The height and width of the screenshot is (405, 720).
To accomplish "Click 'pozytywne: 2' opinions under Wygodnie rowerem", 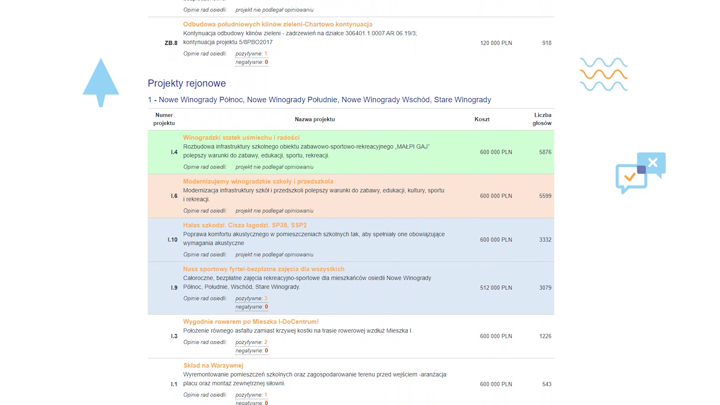I will point(251,342).
